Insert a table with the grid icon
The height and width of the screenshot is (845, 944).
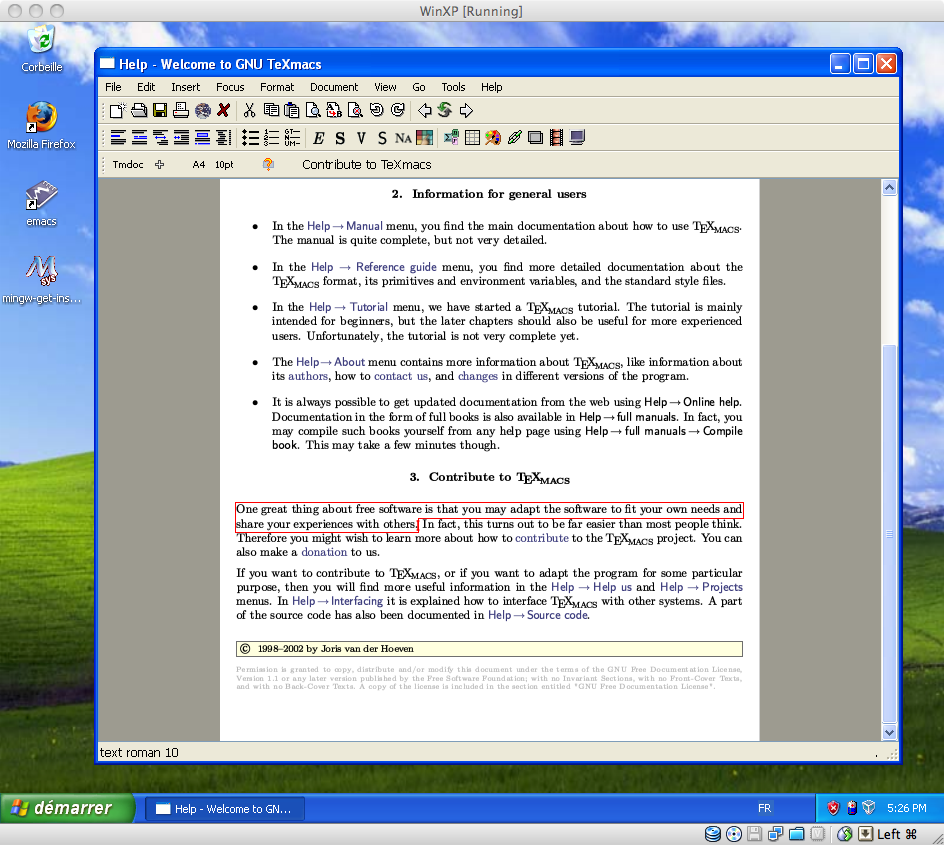(473, 138)
